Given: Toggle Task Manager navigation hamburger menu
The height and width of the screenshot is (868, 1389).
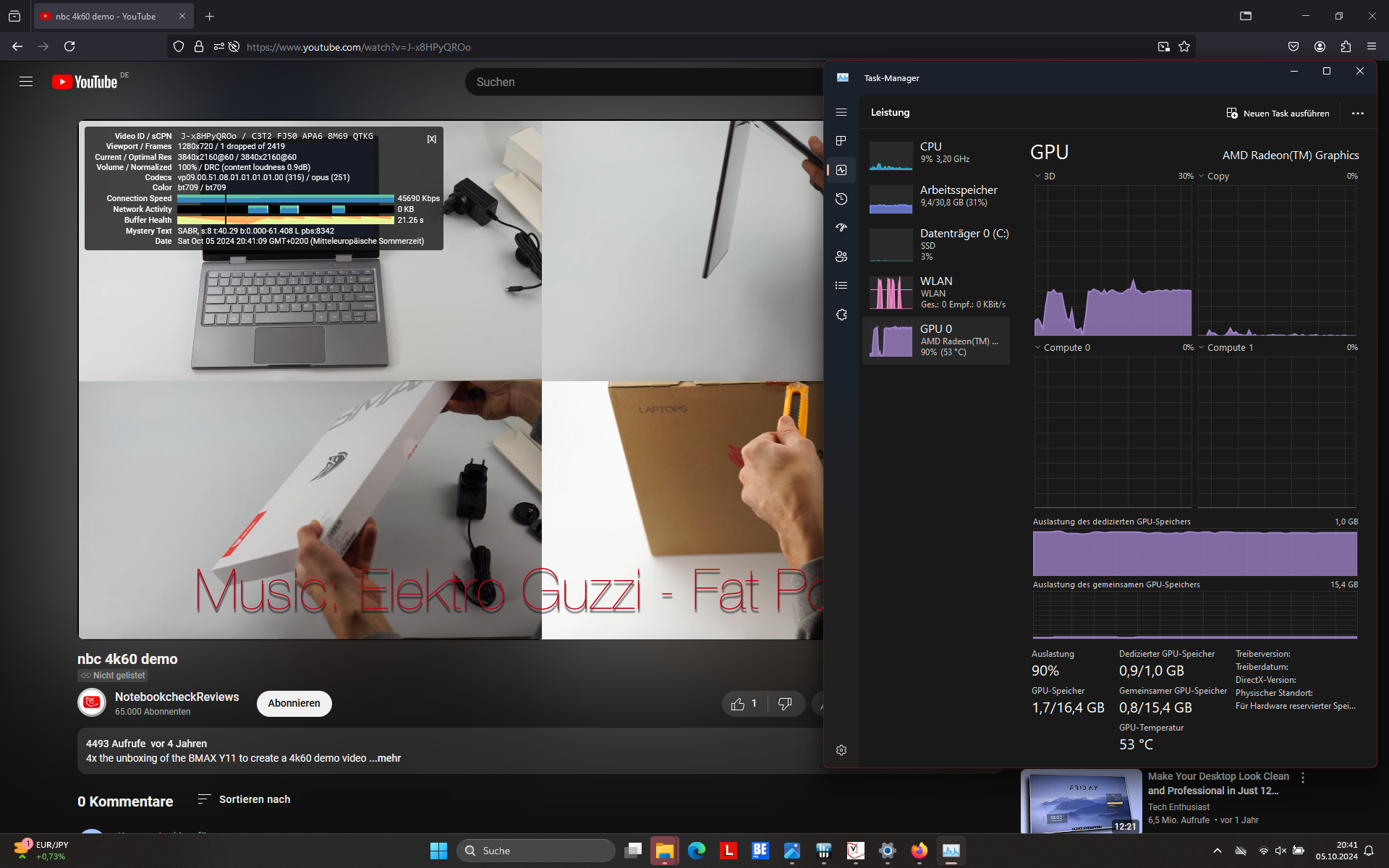Looking at the screenshot, I should tap(841, 112).
